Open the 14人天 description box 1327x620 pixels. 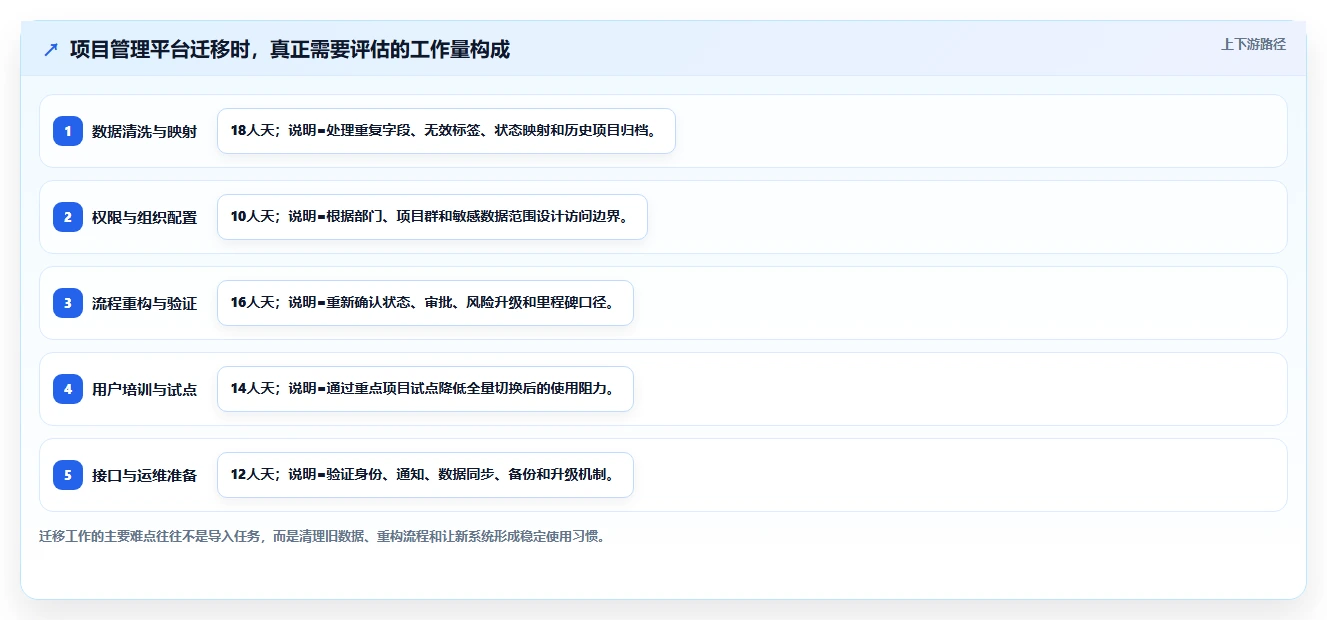tap(425, 389)
